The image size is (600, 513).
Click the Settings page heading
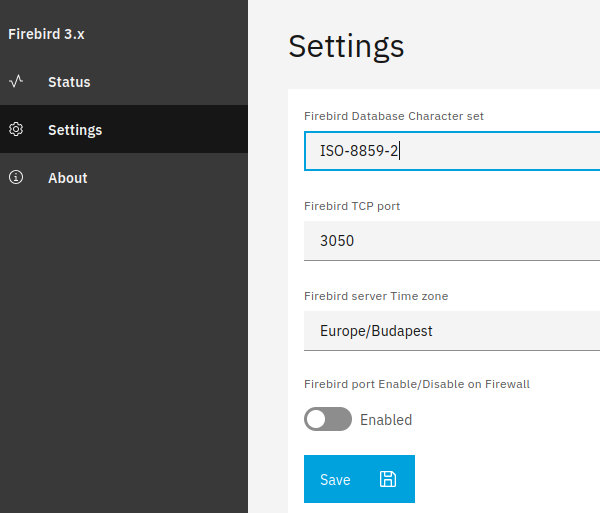(346, 46)
